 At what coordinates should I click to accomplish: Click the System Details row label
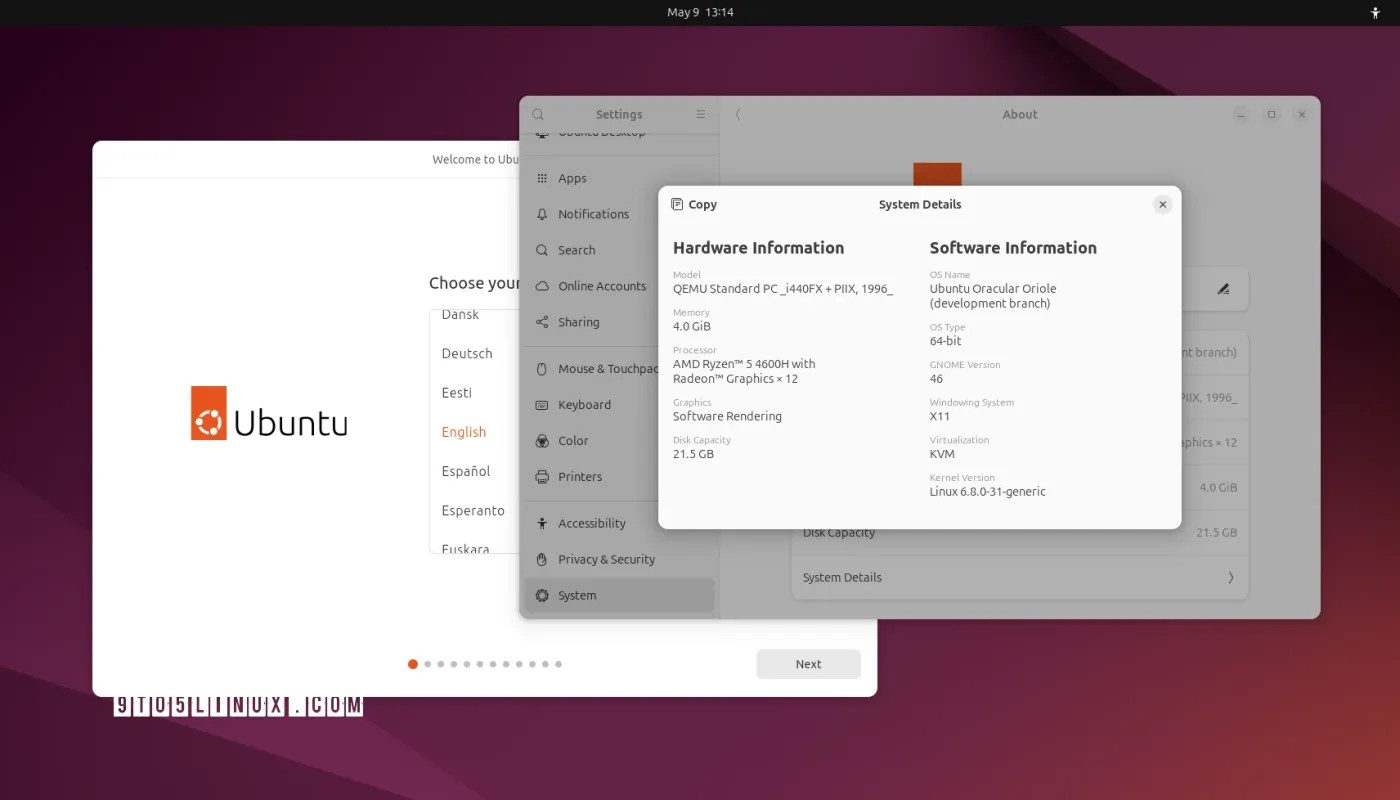[x=842, y=577]
